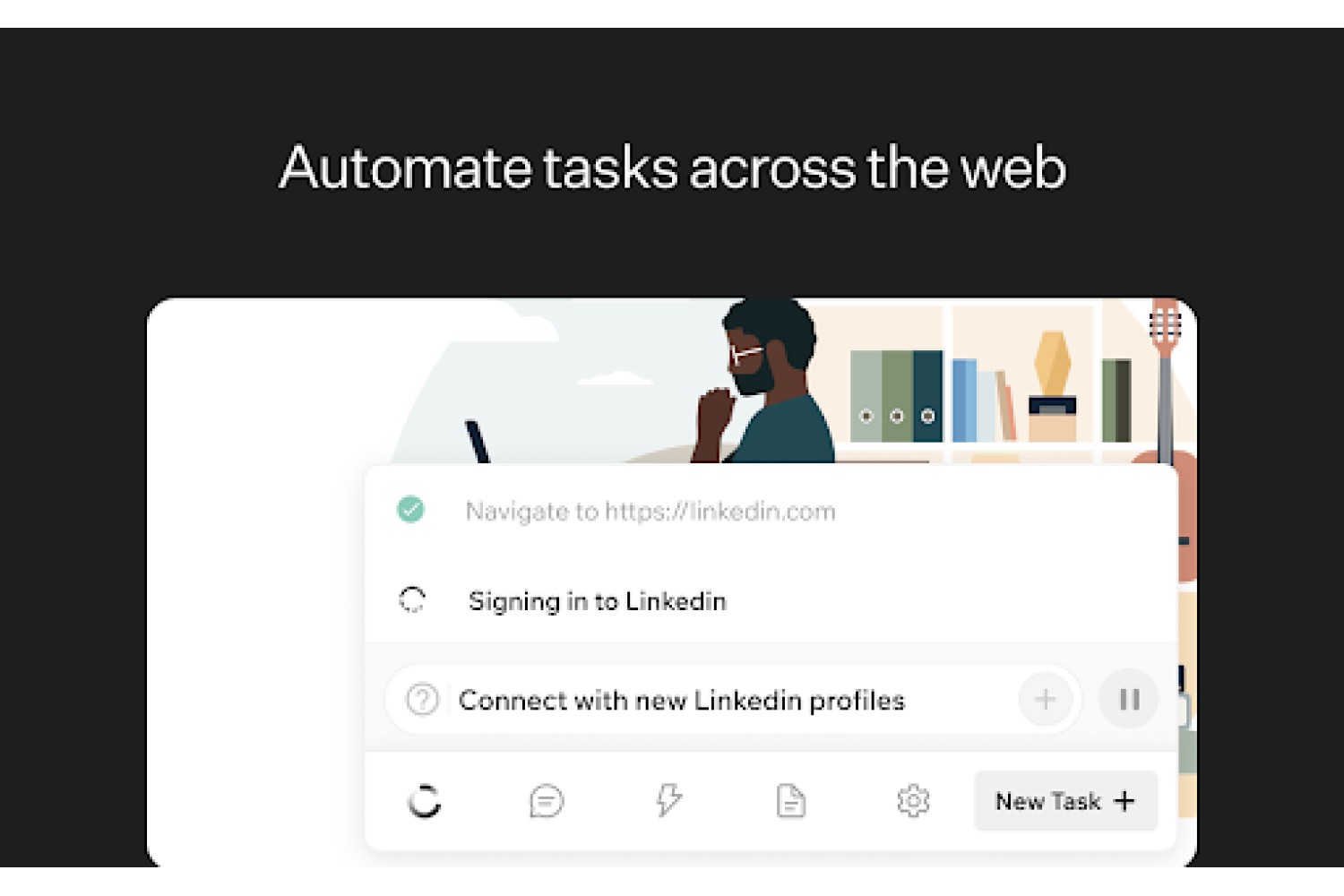Click the round plus button in task field

[x=1045, y=699]
